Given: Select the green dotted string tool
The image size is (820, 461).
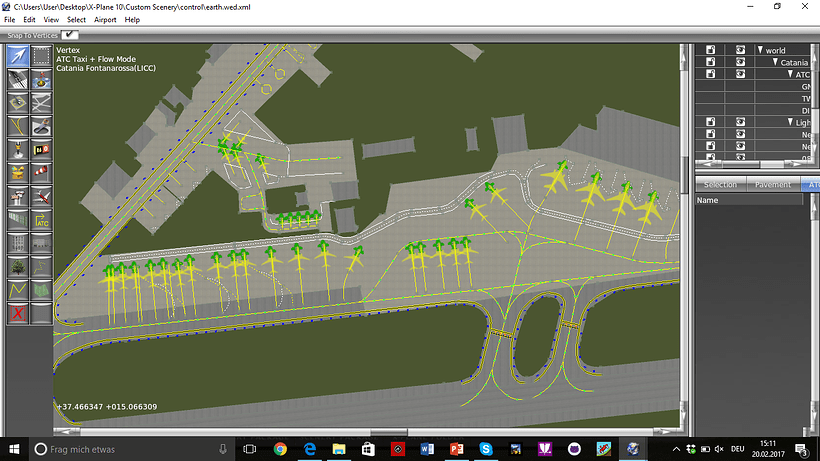Looking at the screenshot, I should [x=41, y=267].
